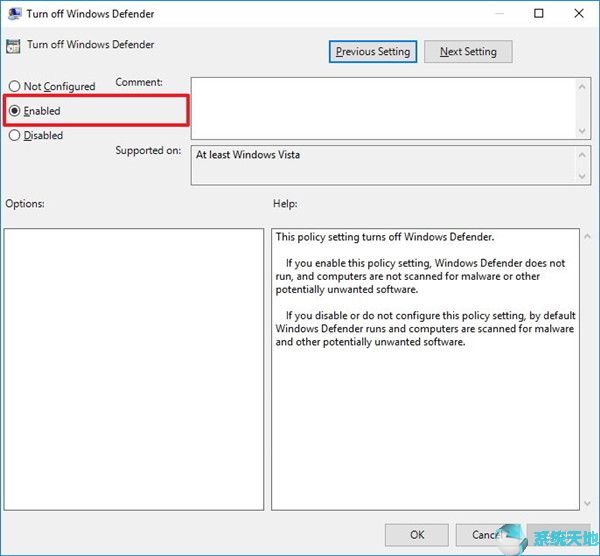This screenshot has height=556, width=600.
Task: Click the Cancel button
Action: click(x=486, y=535)
